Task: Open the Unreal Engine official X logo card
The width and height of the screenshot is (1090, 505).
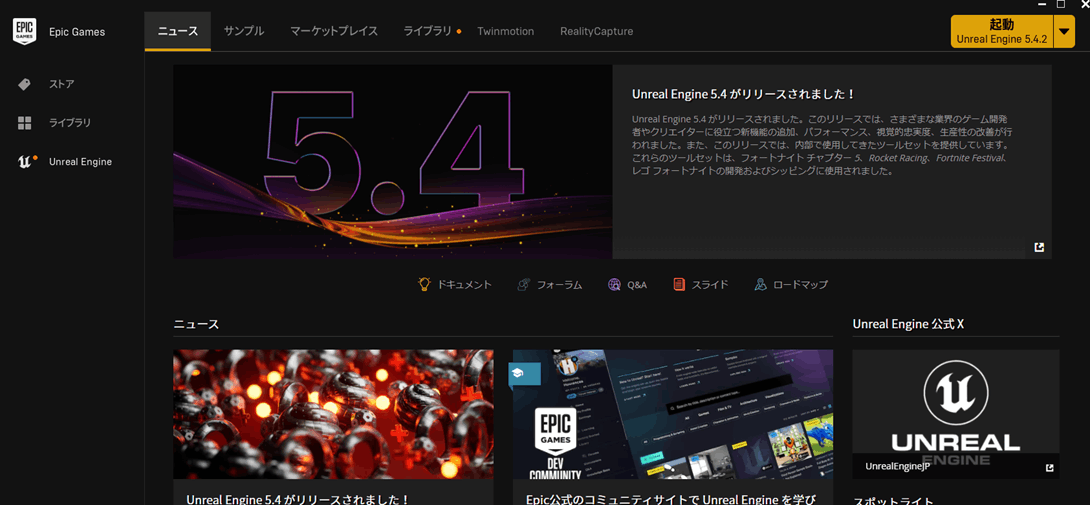Action: tap(956, 414)
